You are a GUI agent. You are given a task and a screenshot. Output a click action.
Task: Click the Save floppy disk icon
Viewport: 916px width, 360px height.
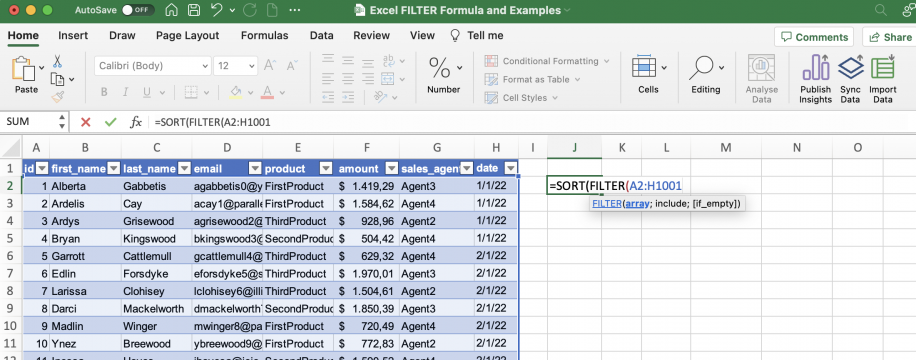pyautogui.click(x=194, y=10)
